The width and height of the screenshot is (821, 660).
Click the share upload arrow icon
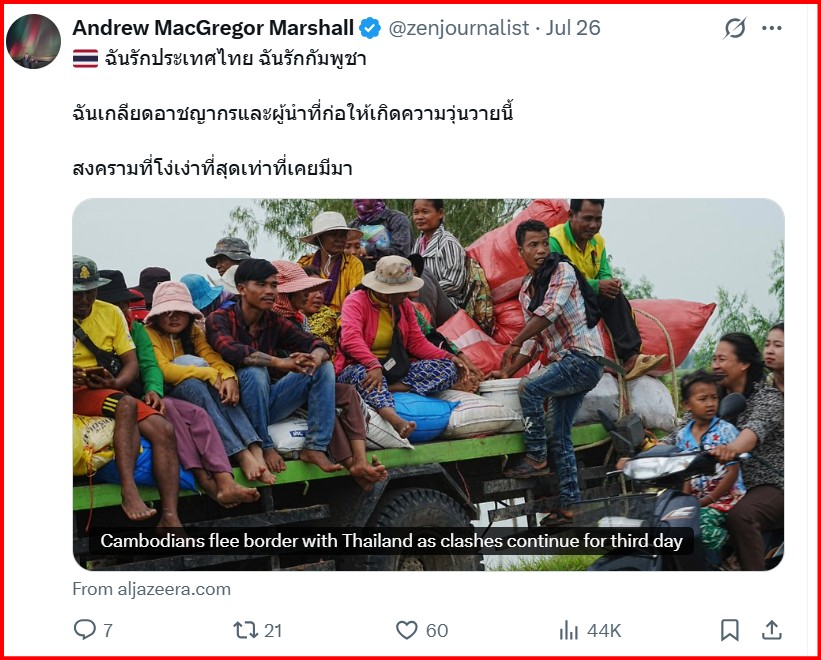[x=771, y=630]
